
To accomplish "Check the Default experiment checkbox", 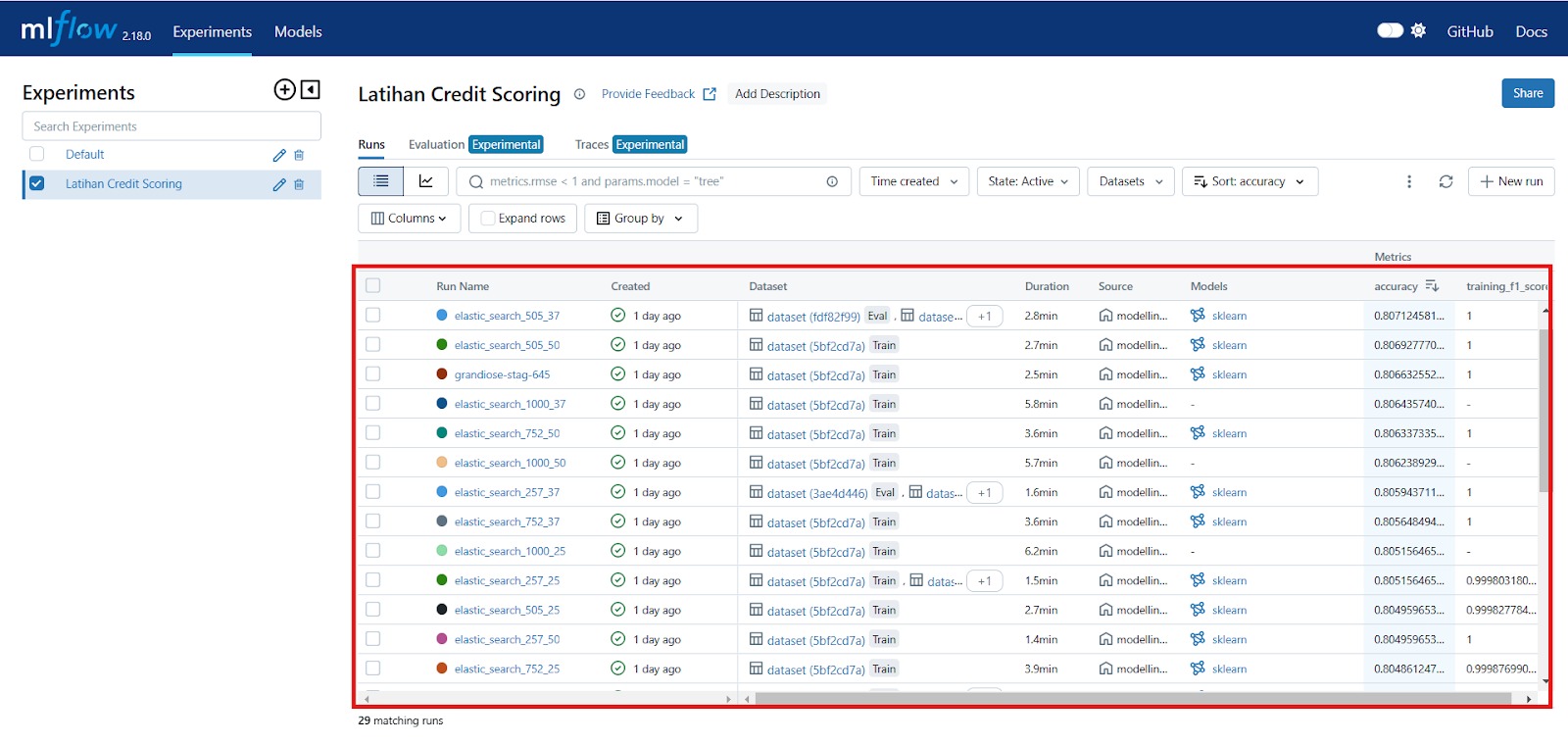I will 37,154.
